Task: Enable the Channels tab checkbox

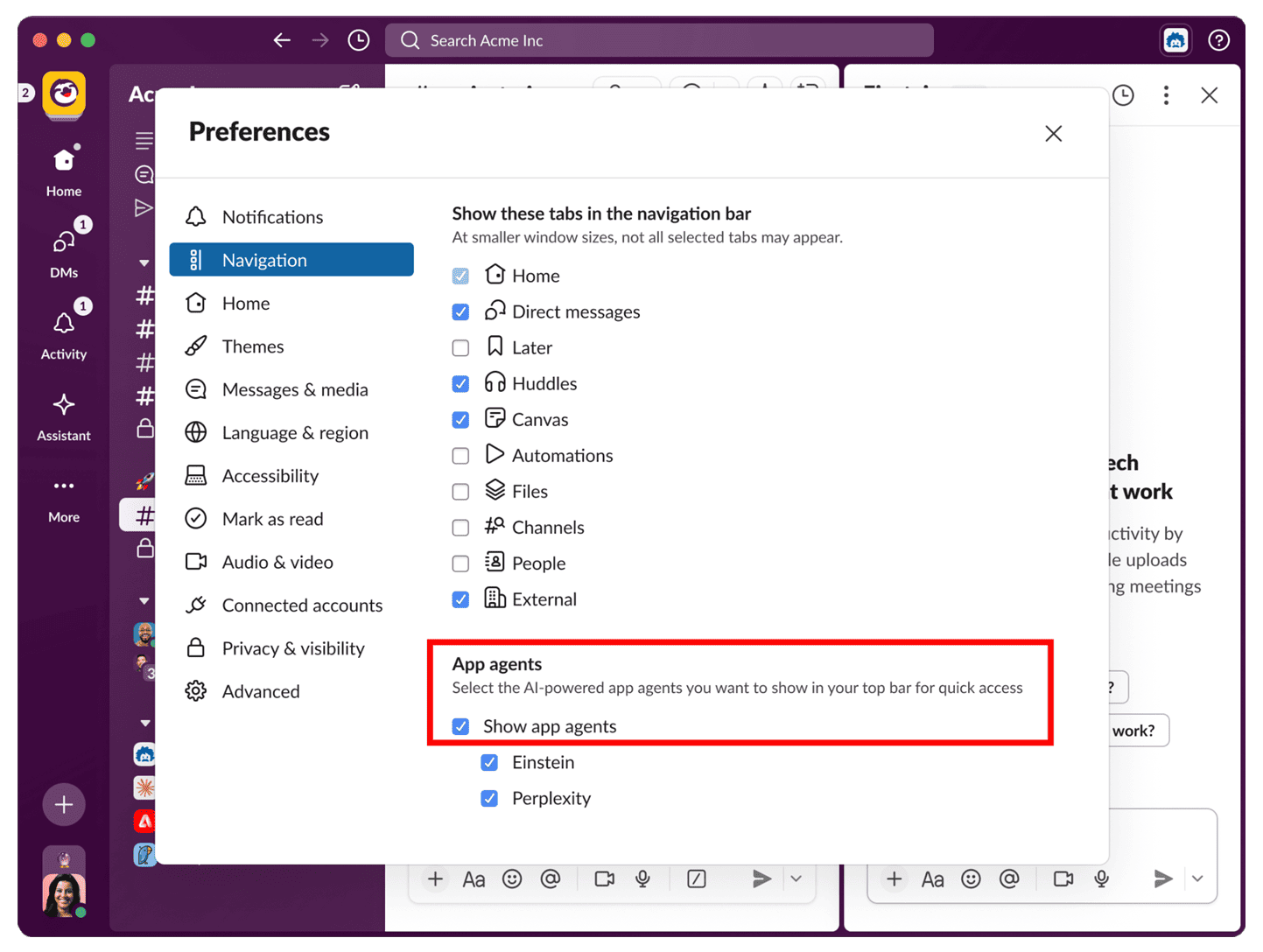Action: (460, 527)
